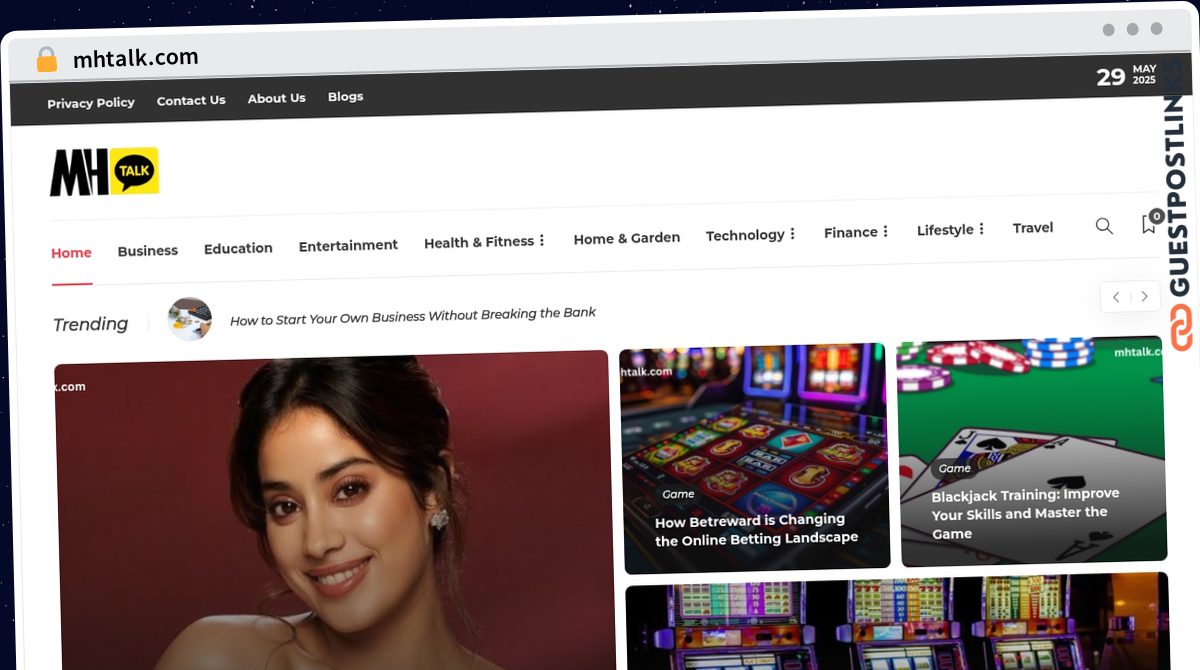Click the next trending arrow
This screenshot has height=670, width=1200.
click(x=1145, y=297)
